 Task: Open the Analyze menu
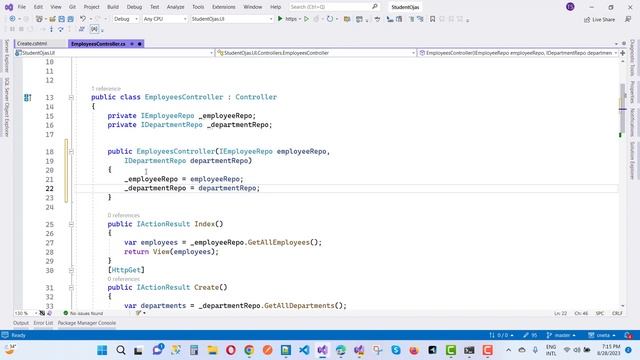176,7
